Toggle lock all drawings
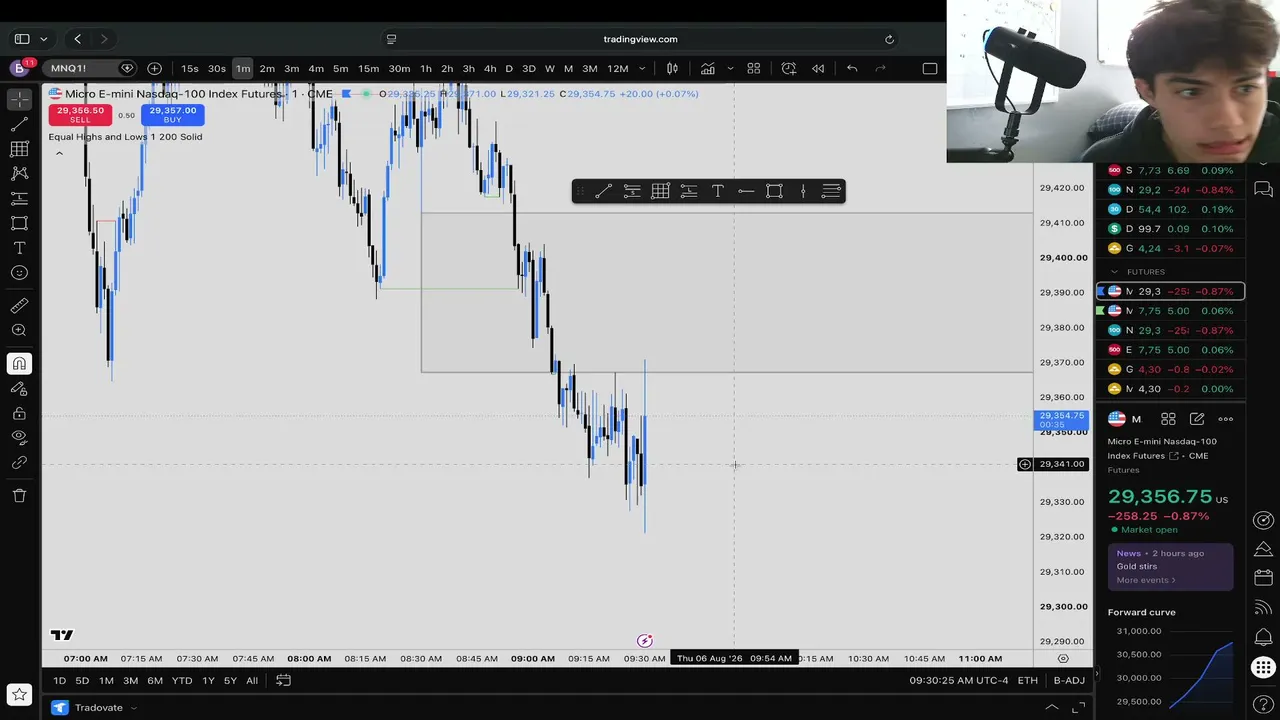Image resolution: width=1280 pixels, height=720 pixels. pyautogui.click(x=19, y=413)
